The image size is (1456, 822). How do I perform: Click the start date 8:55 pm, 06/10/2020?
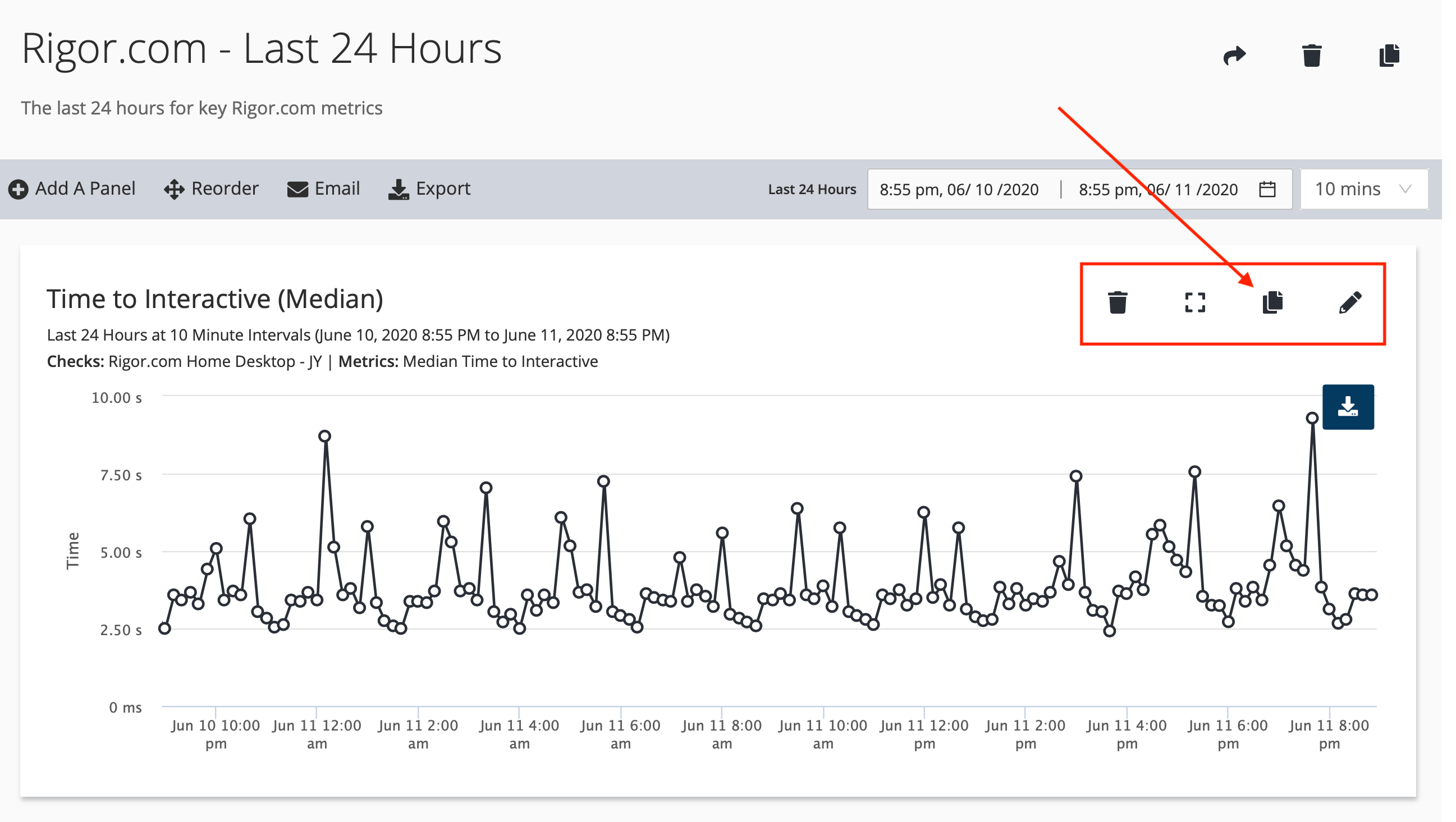pyautogui.click(x=959, y=189)
